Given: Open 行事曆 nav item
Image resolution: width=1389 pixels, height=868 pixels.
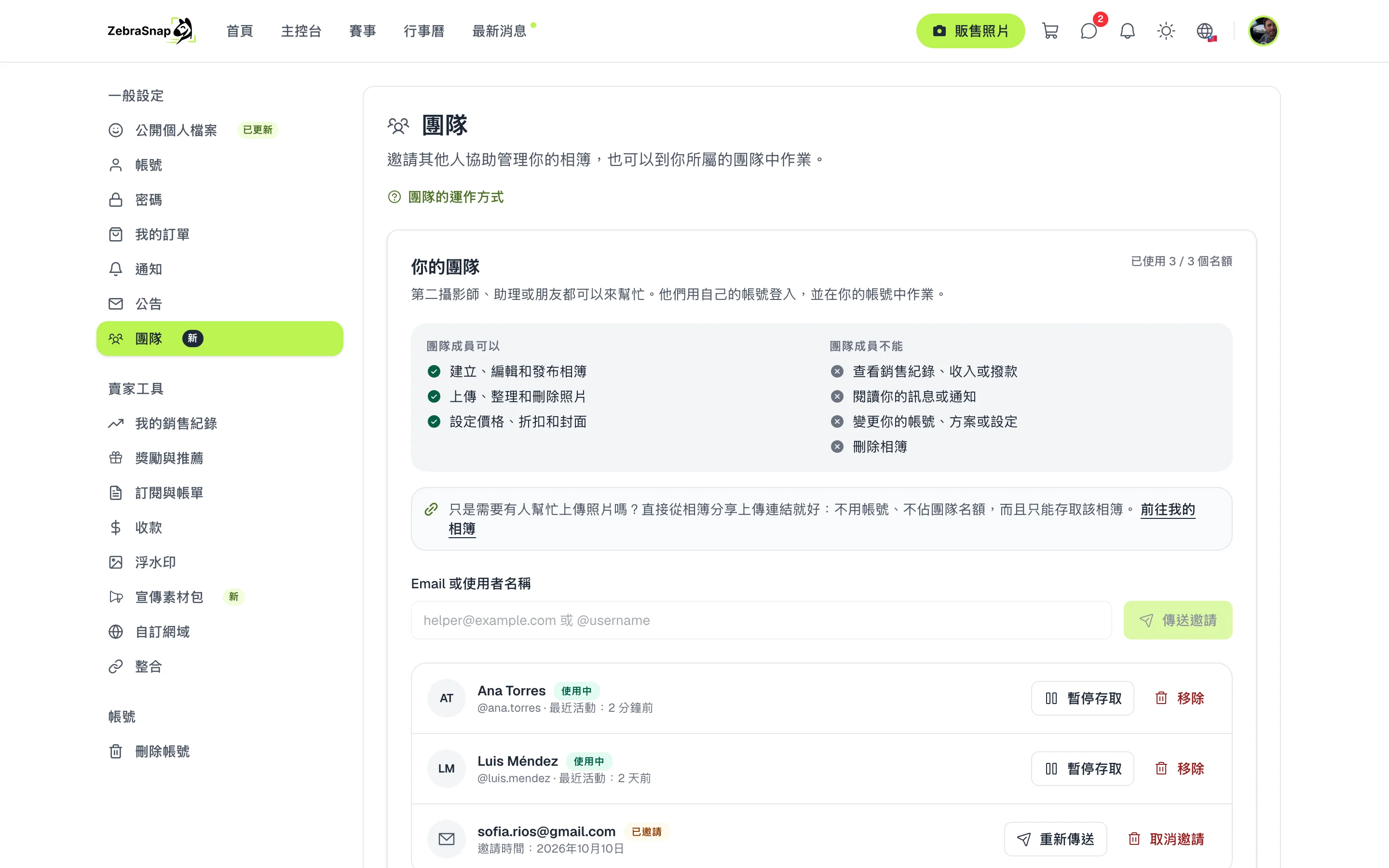Looking at the screenshot, I should pos(424,31).
